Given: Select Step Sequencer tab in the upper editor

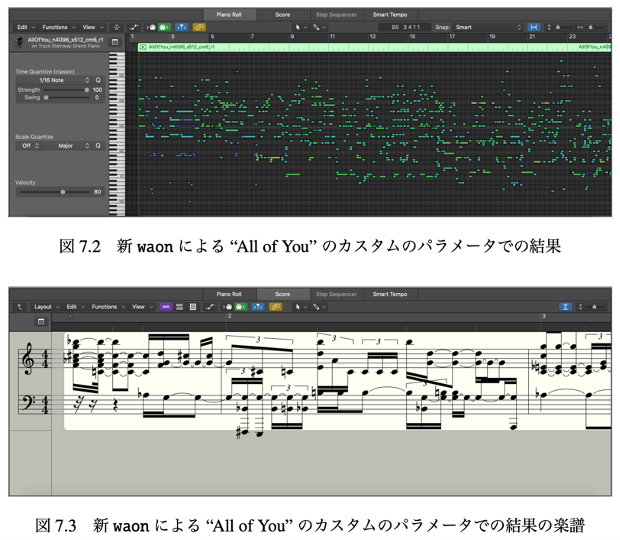Looking at the screenshot, I should pos(336,15).
